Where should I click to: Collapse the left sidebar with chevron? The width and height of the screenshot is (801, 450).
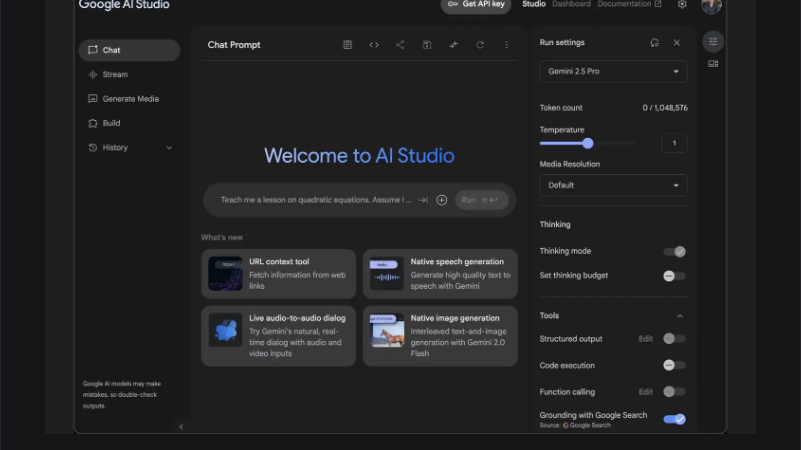point(181,427)
